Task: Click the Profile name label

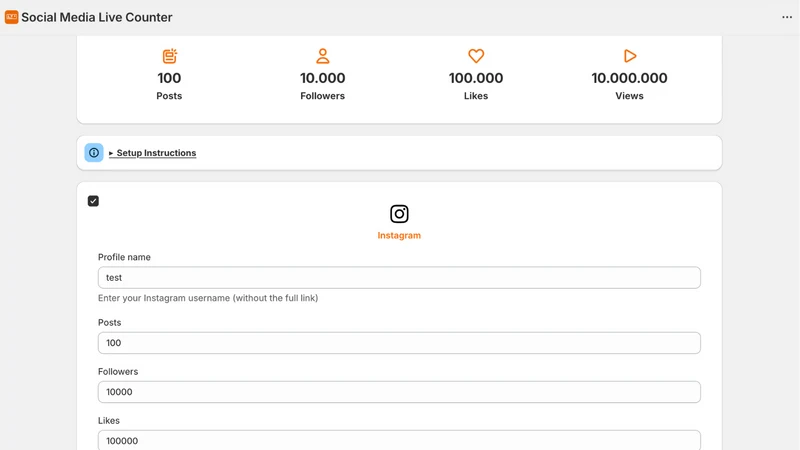Action: 124,257
